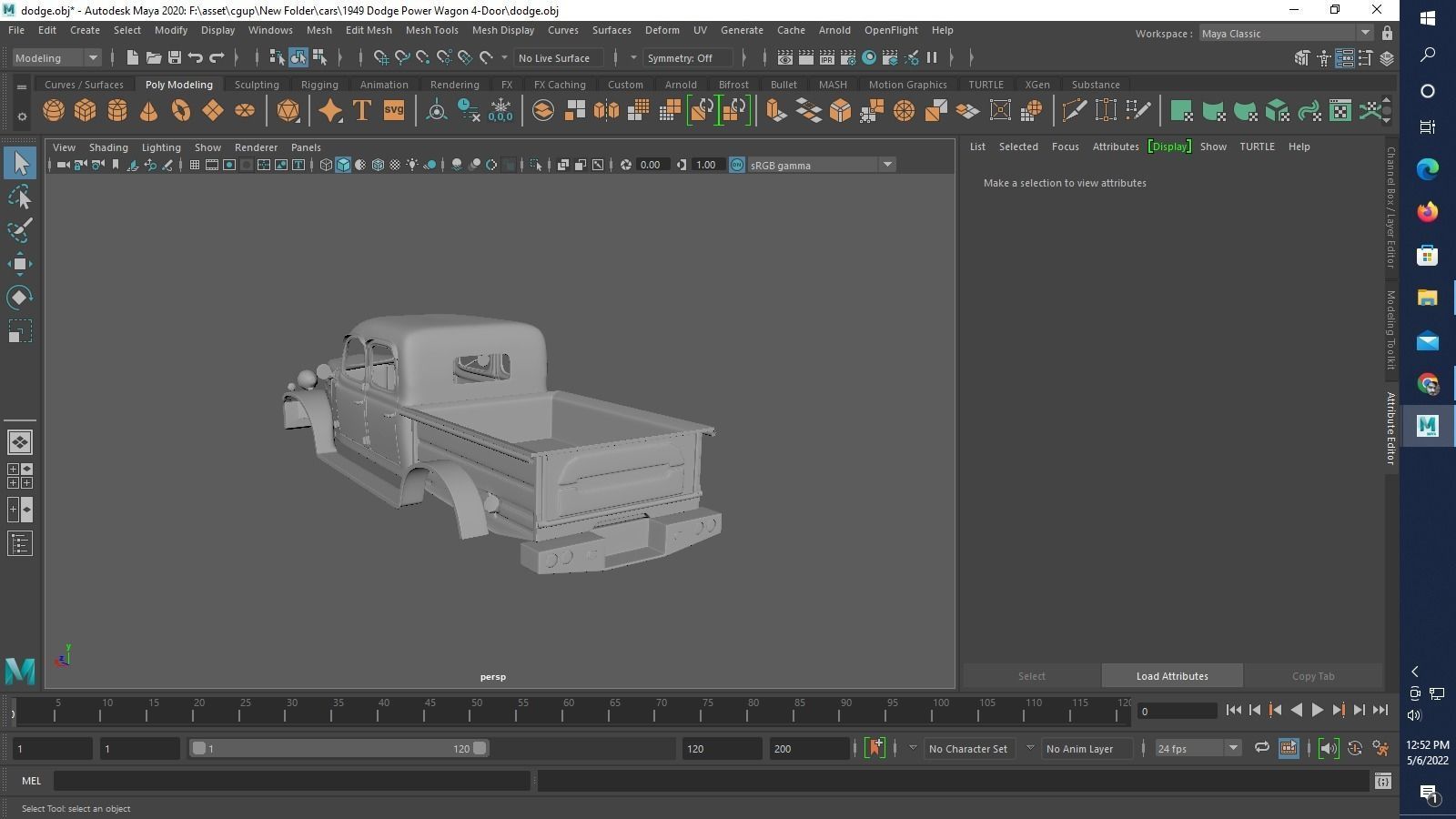Click the Save Scene icon
This screenshot has width=1456, height=819.
pos(175,58)
